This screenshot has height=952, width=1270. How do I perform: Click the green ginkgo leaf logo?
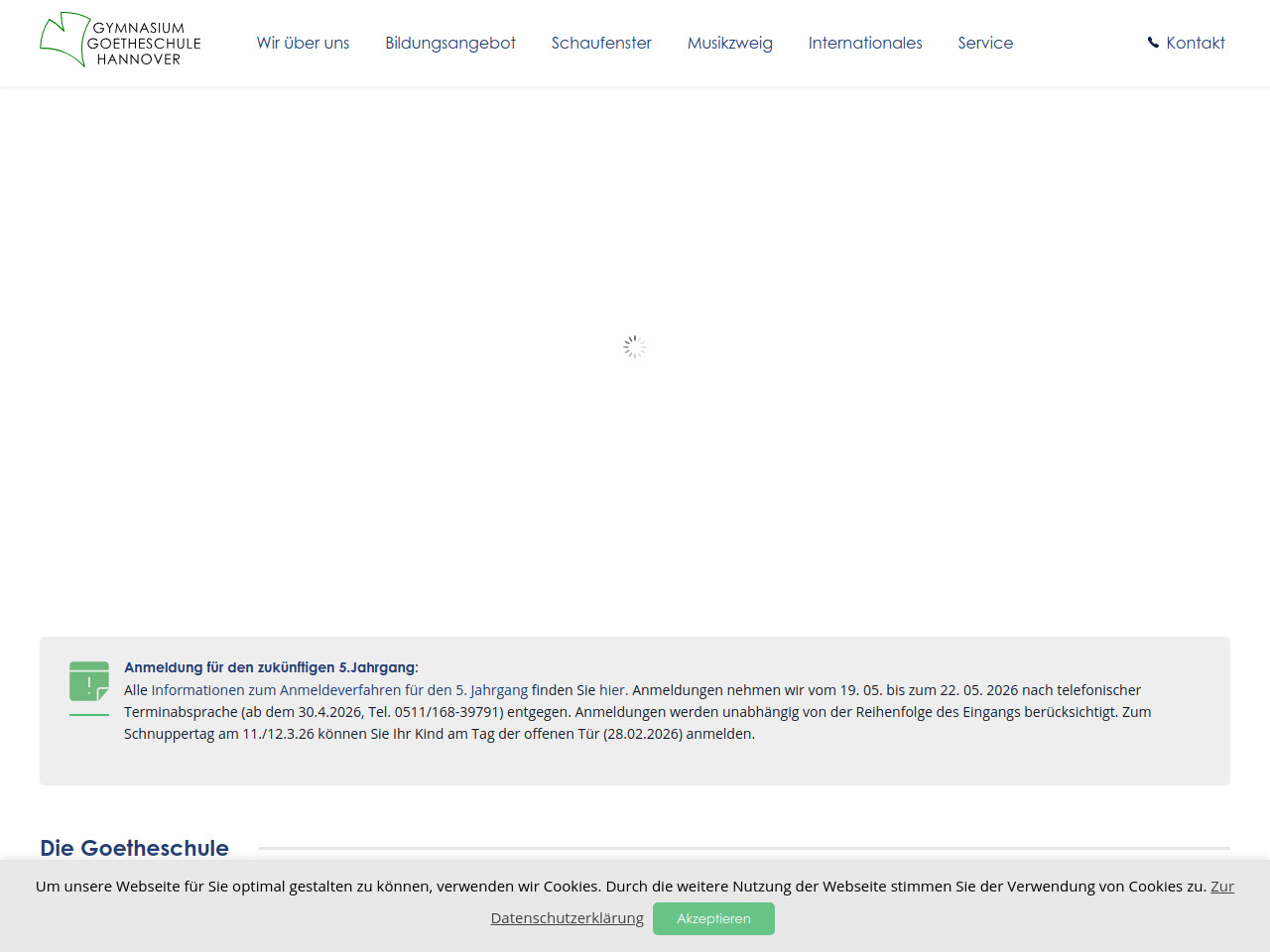coord(63,40)
